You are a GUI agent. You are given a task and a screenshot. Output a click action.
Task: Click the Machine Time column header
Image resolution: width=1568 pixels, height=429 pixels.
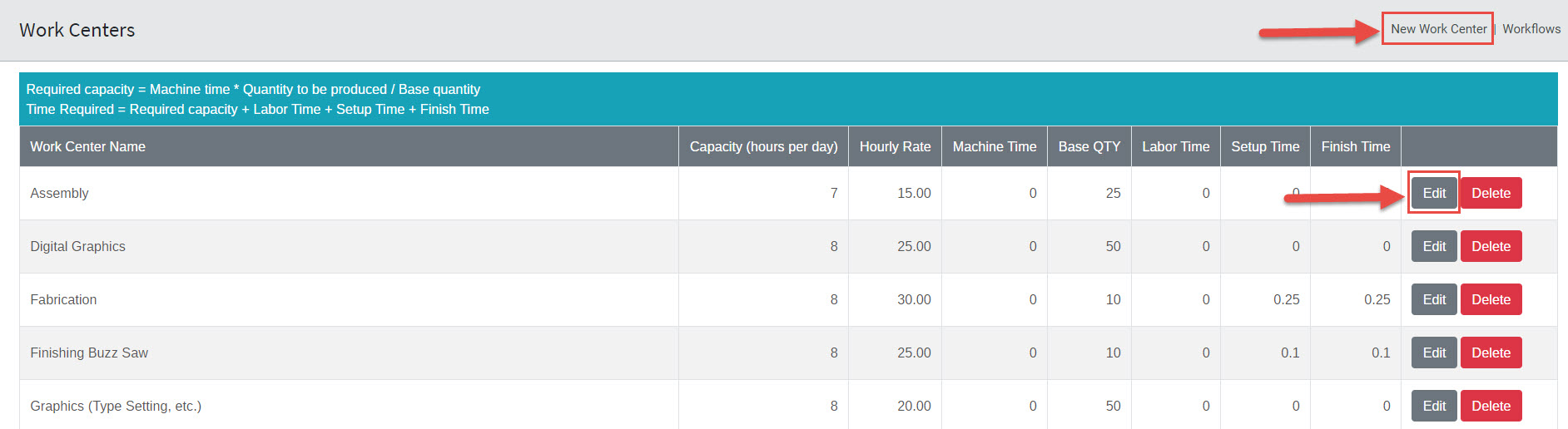pos(995,147)
